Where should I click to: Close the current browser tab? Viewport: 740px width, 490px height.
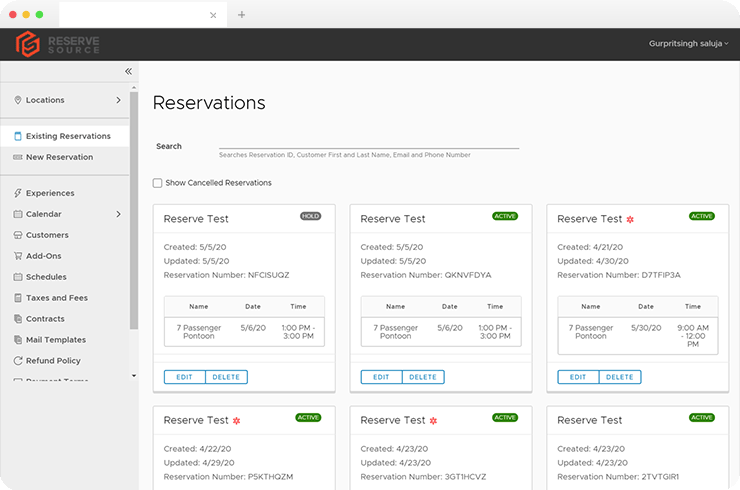tap(213, 15)
